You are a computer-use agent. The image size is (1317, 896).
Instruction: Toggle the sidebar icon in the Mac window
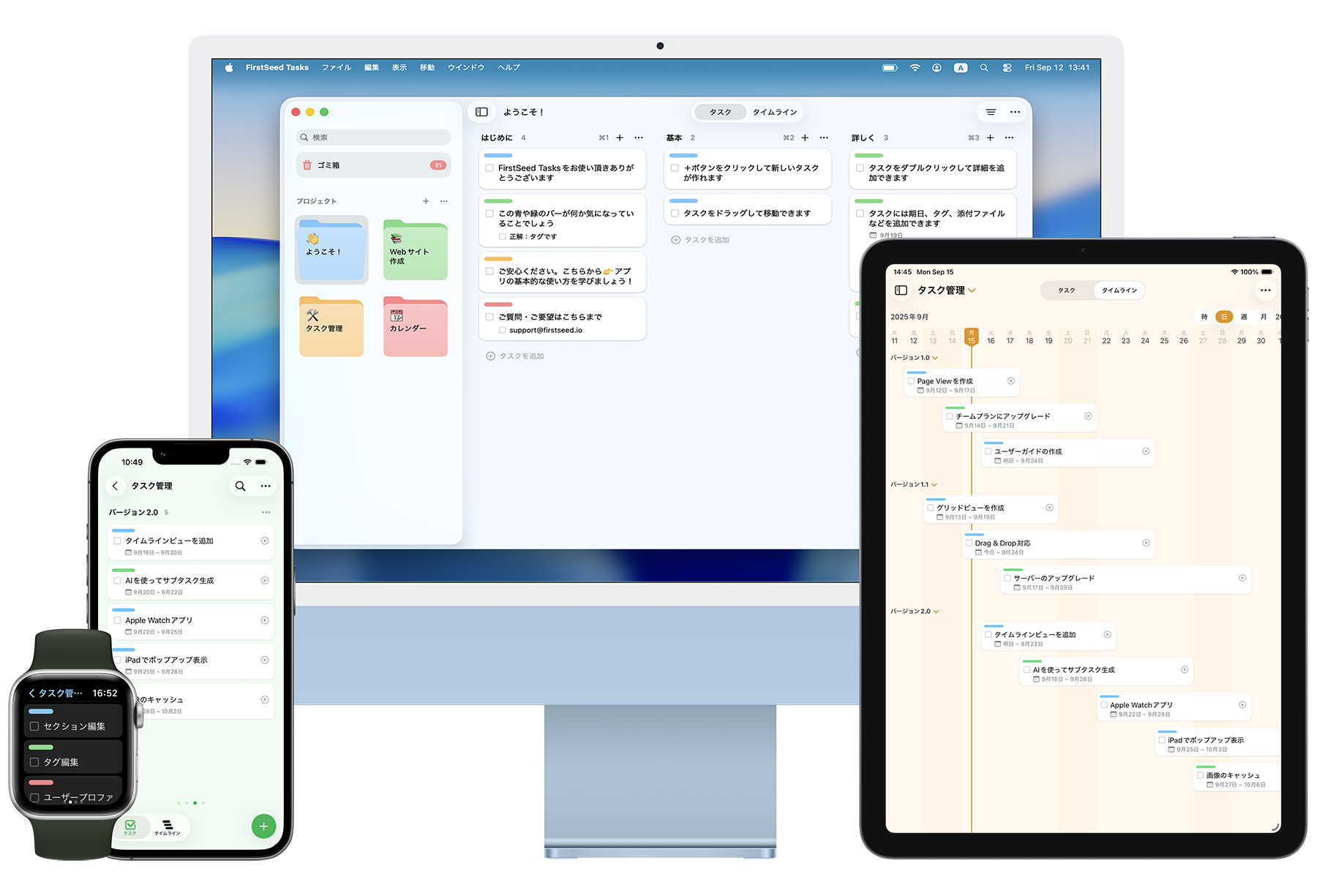pos(481,112)
